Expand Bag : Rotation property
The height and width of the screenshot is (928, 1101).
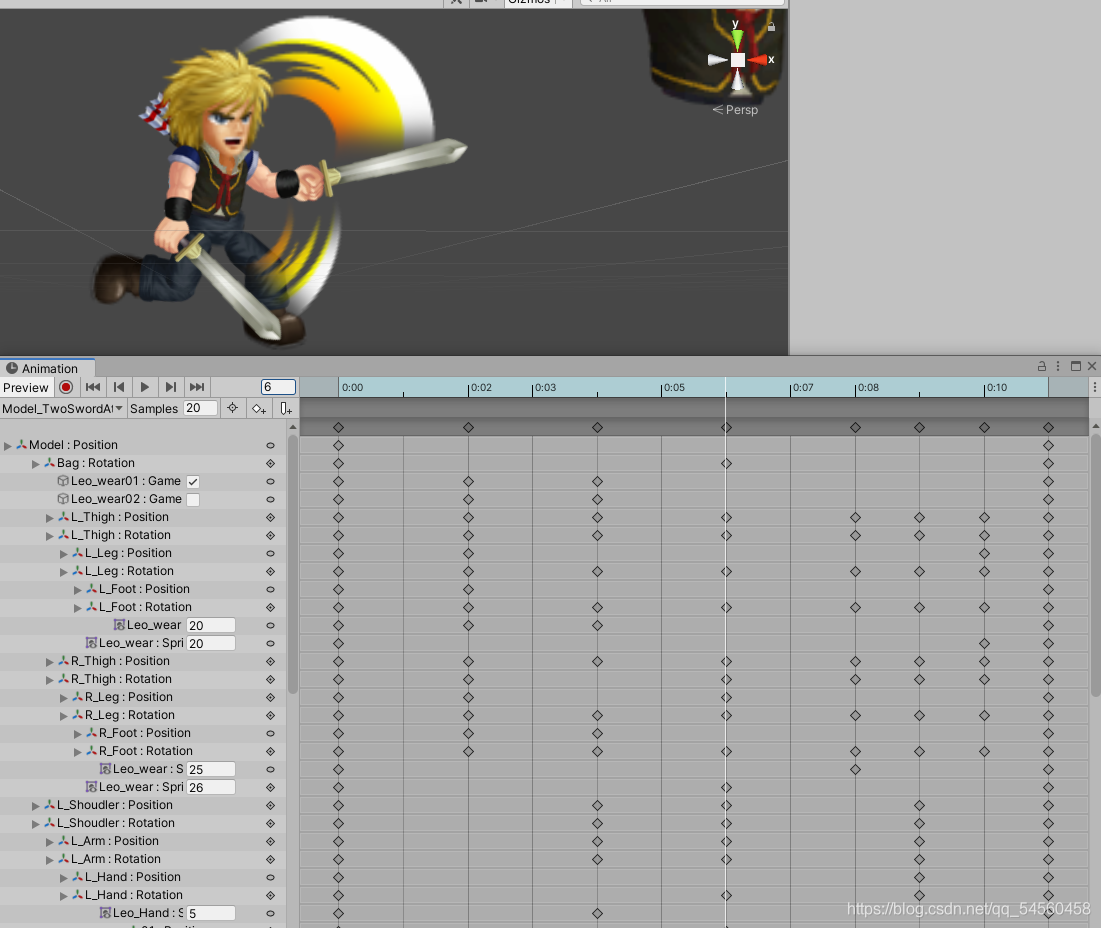tap(36, 463)
